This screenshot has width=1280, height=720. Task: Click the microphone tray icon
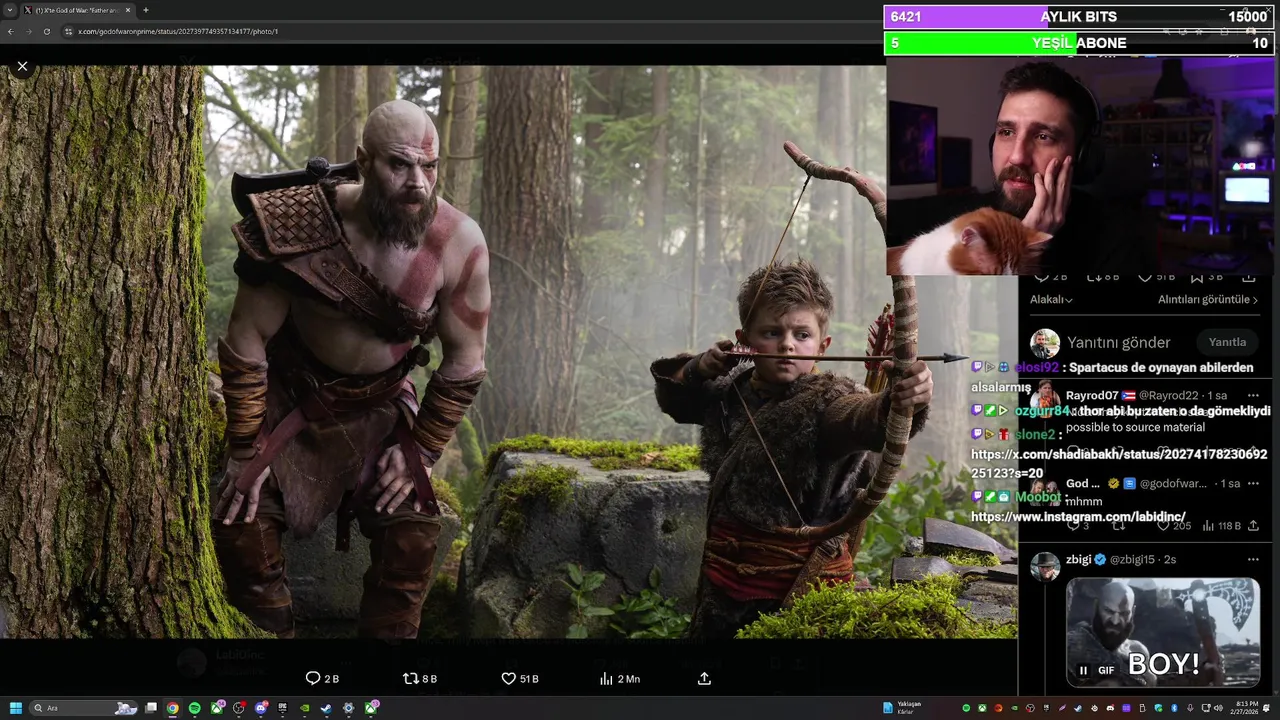point(1190,708)
